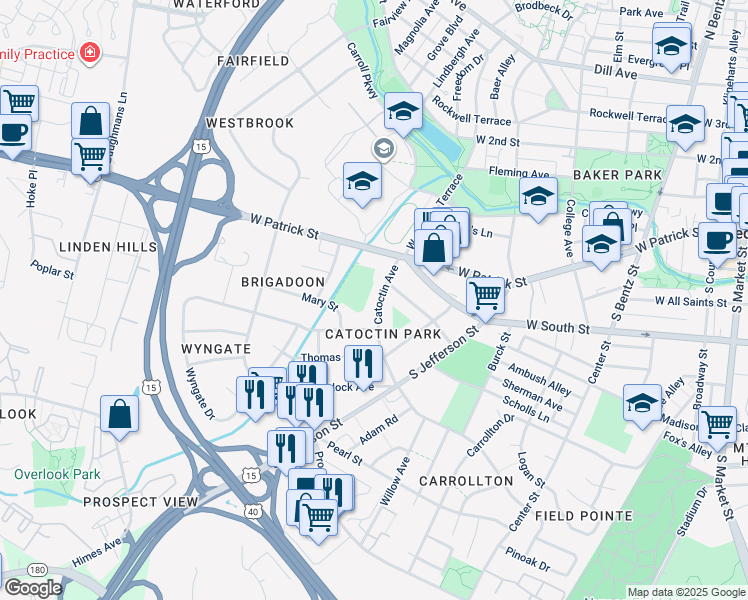Click the restaurant marker nearest Pearl St
Image resolution: width=748 pixels, height=600 pixels.
[x=287, y=452]
